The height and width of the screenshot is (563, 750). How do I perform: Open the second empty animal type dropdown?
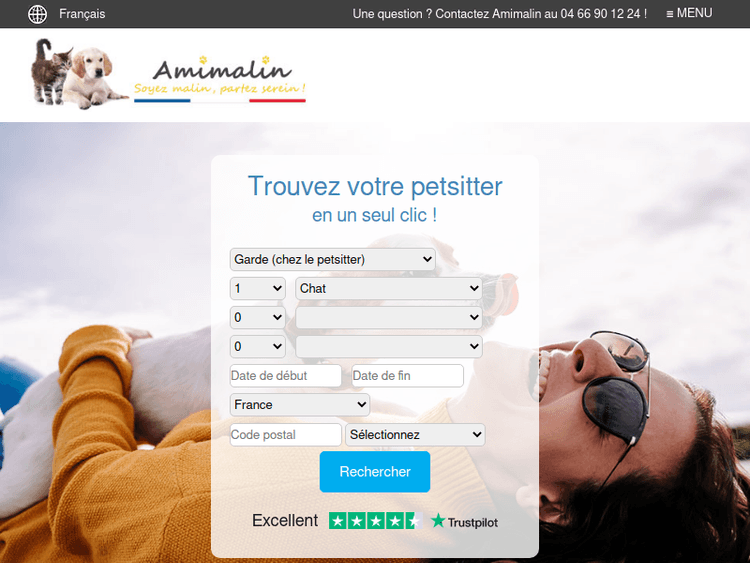(388, 317)
